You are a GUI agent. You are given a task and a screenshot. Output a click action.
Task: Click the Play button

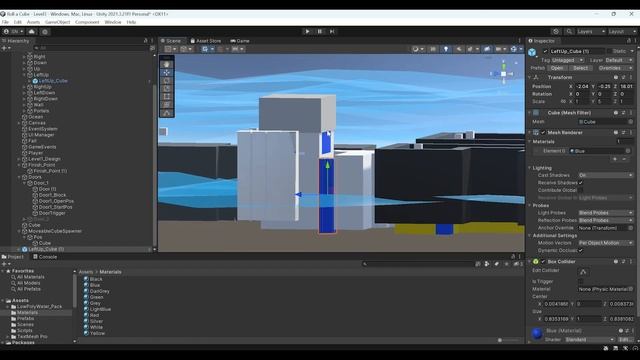[x=307, y=31]
